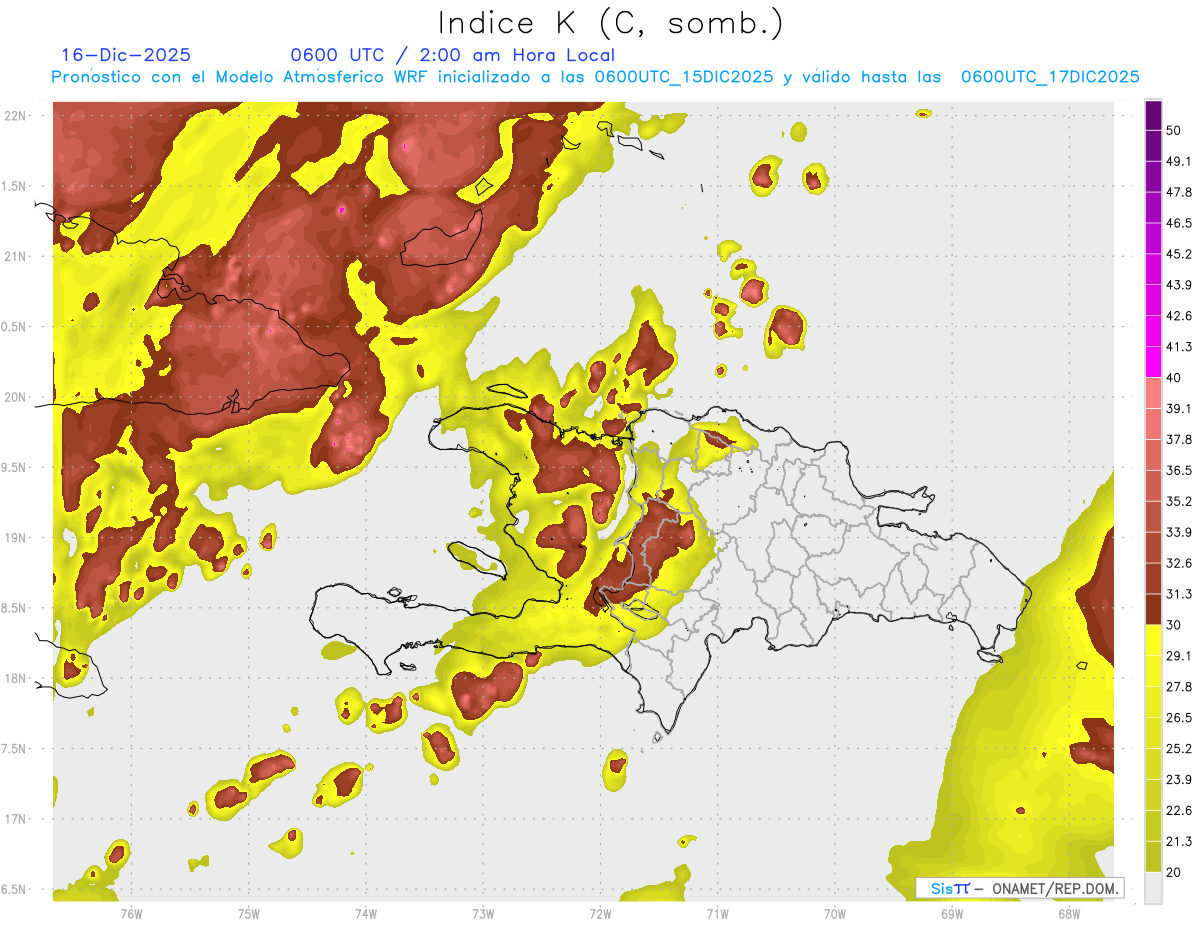Viewport: 1200px width, 927px height.
Task: Click the salmon swatch just below 40
Action: point(1153,393)
